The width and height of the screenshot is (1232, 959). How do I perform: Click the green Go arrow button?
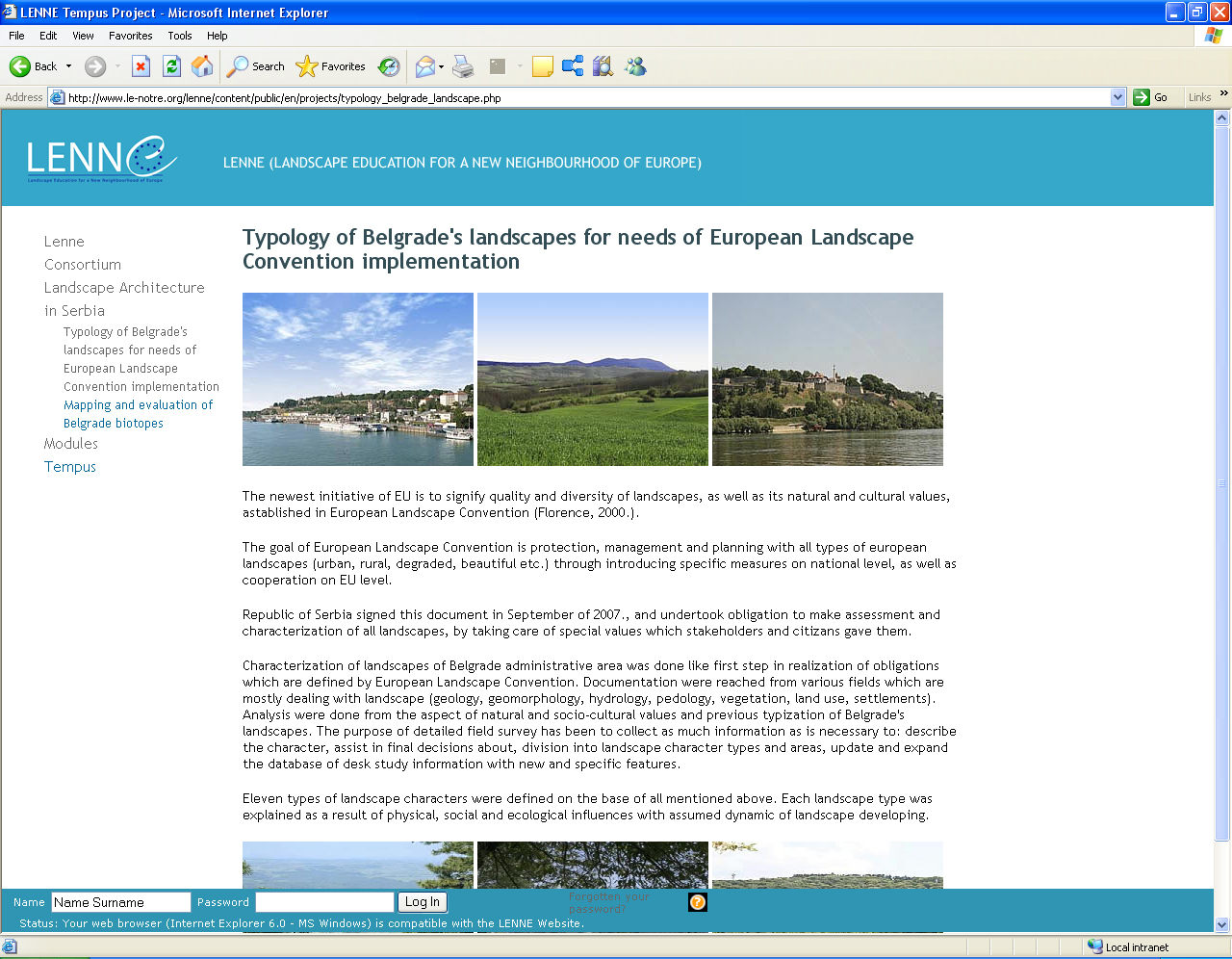point(1142,97)
